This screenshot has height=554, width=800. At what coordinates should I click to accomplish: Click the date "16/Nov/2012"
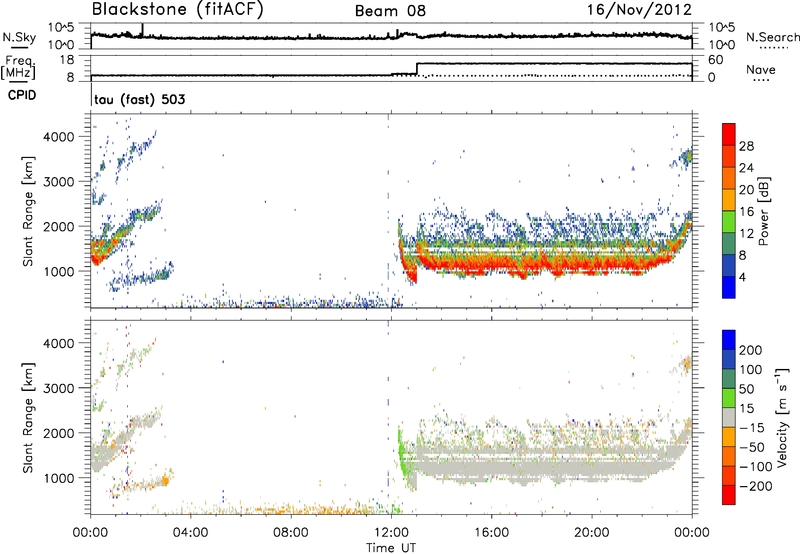639,9
